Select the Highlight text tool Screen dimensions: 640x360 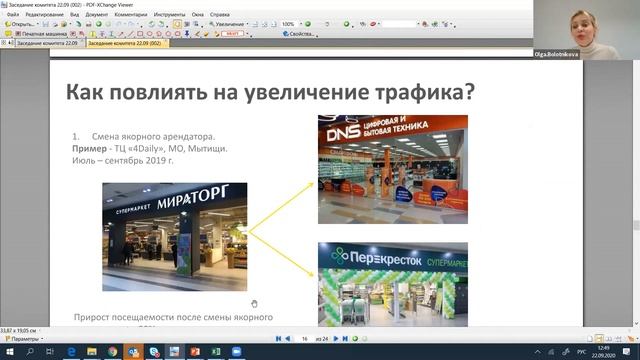coord(93,33)
